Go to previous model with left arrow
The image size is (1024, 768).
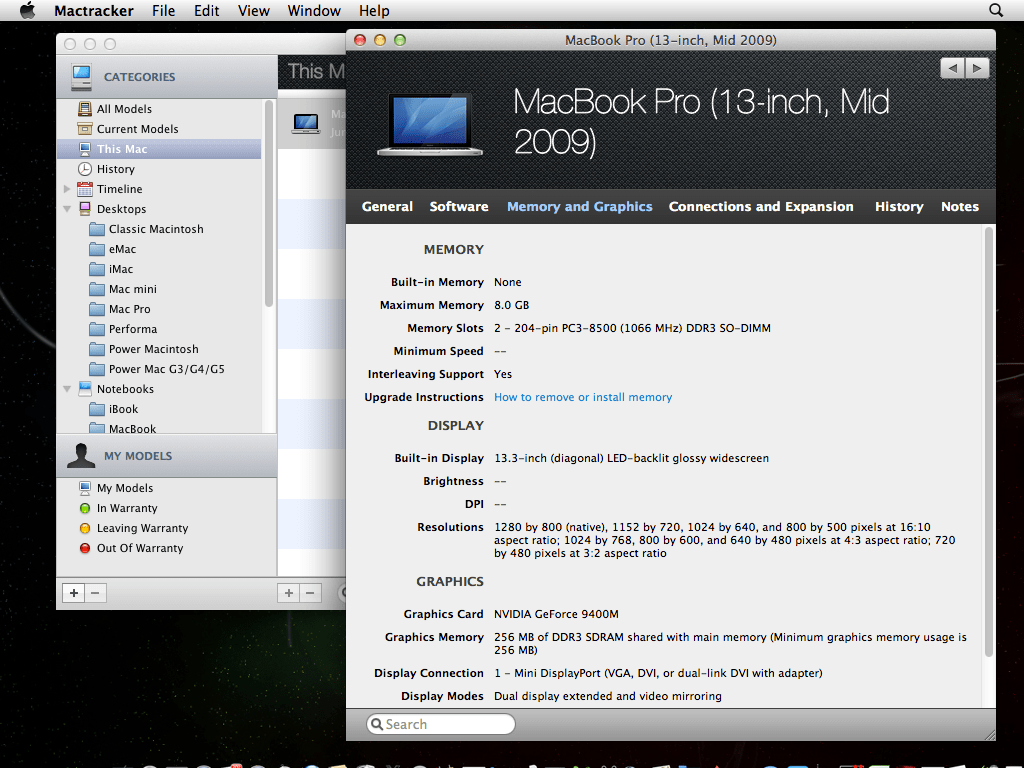point(953,68)
